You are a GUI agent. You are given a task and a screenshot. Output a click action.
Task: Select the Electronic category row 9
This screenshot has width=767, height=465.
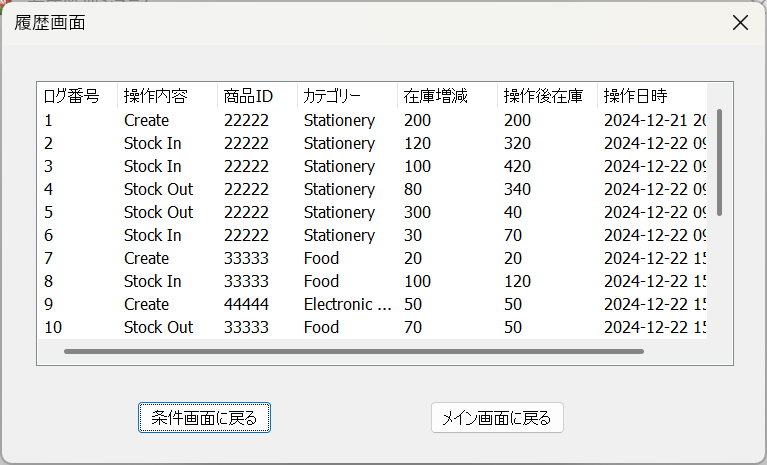347,304
